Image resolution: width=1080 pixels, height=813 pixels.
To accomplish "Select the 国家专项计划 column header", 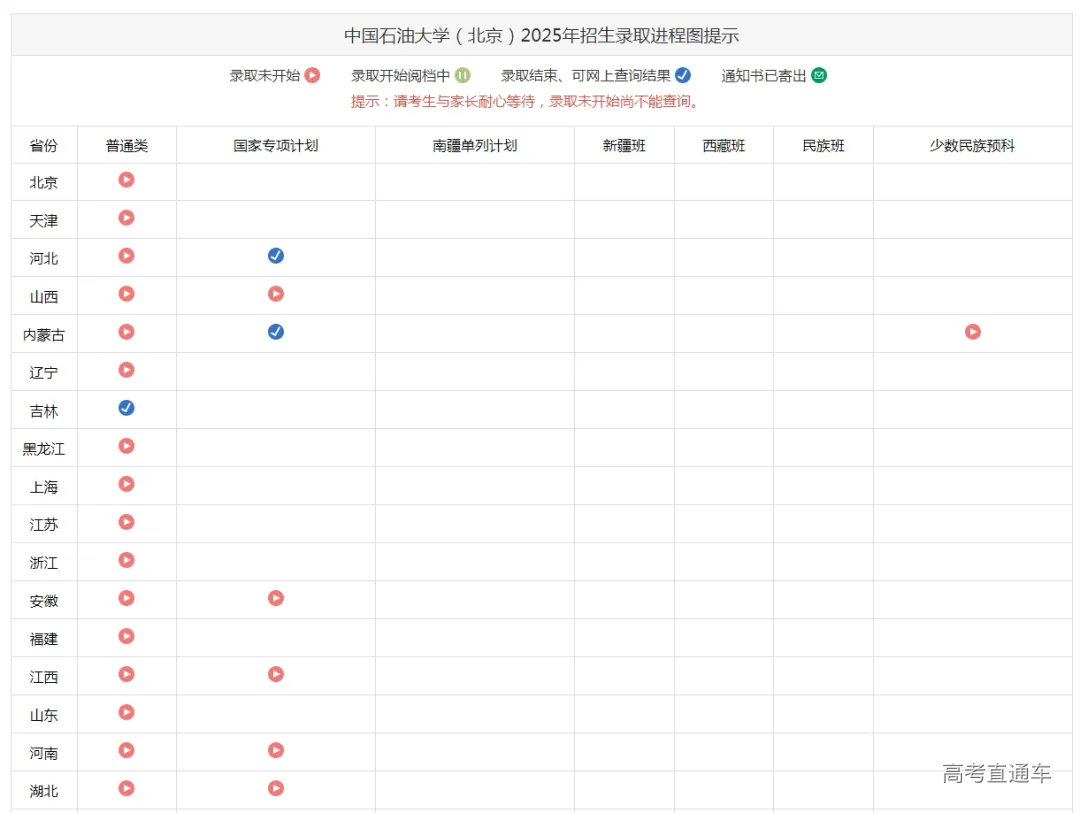I will tap(276, 146).
